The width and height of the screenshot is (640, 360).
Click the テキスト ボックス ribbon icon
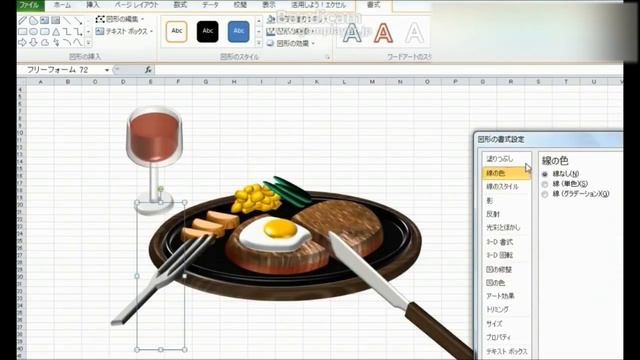100,31
